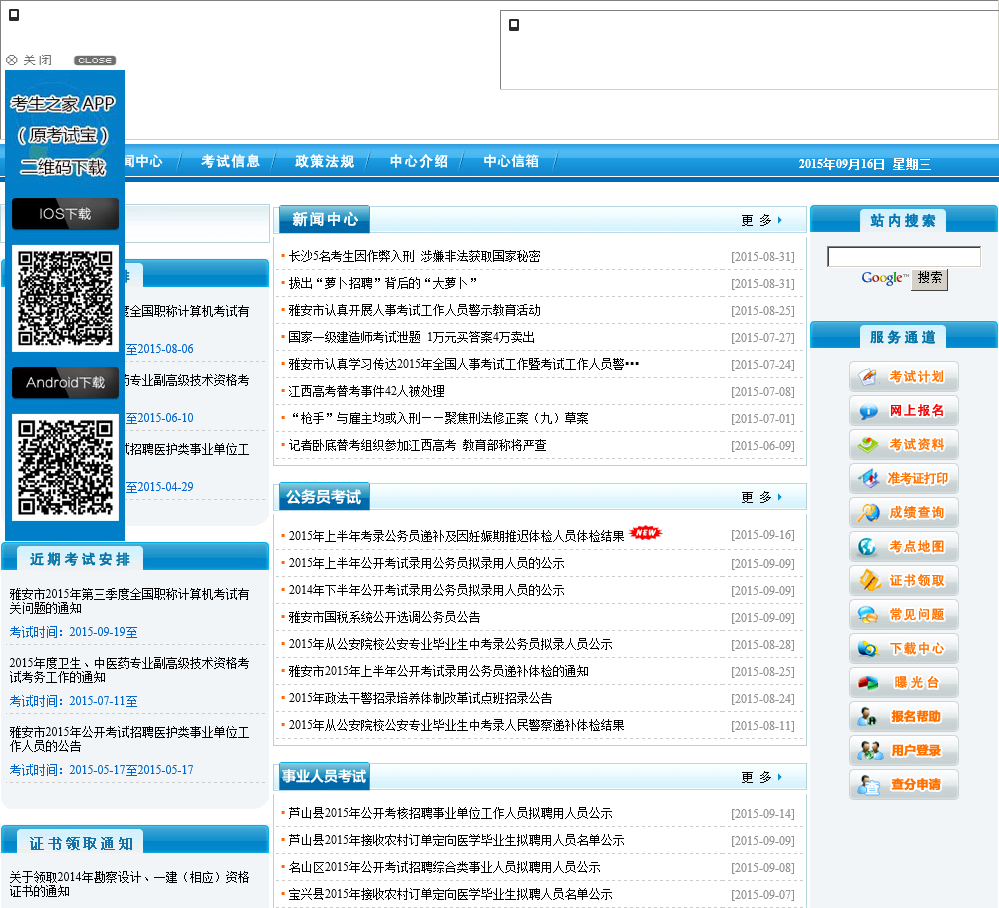Open the 成绩查询 service icon button
Screen dimensions: 999x908
click(x=903, y=513)
